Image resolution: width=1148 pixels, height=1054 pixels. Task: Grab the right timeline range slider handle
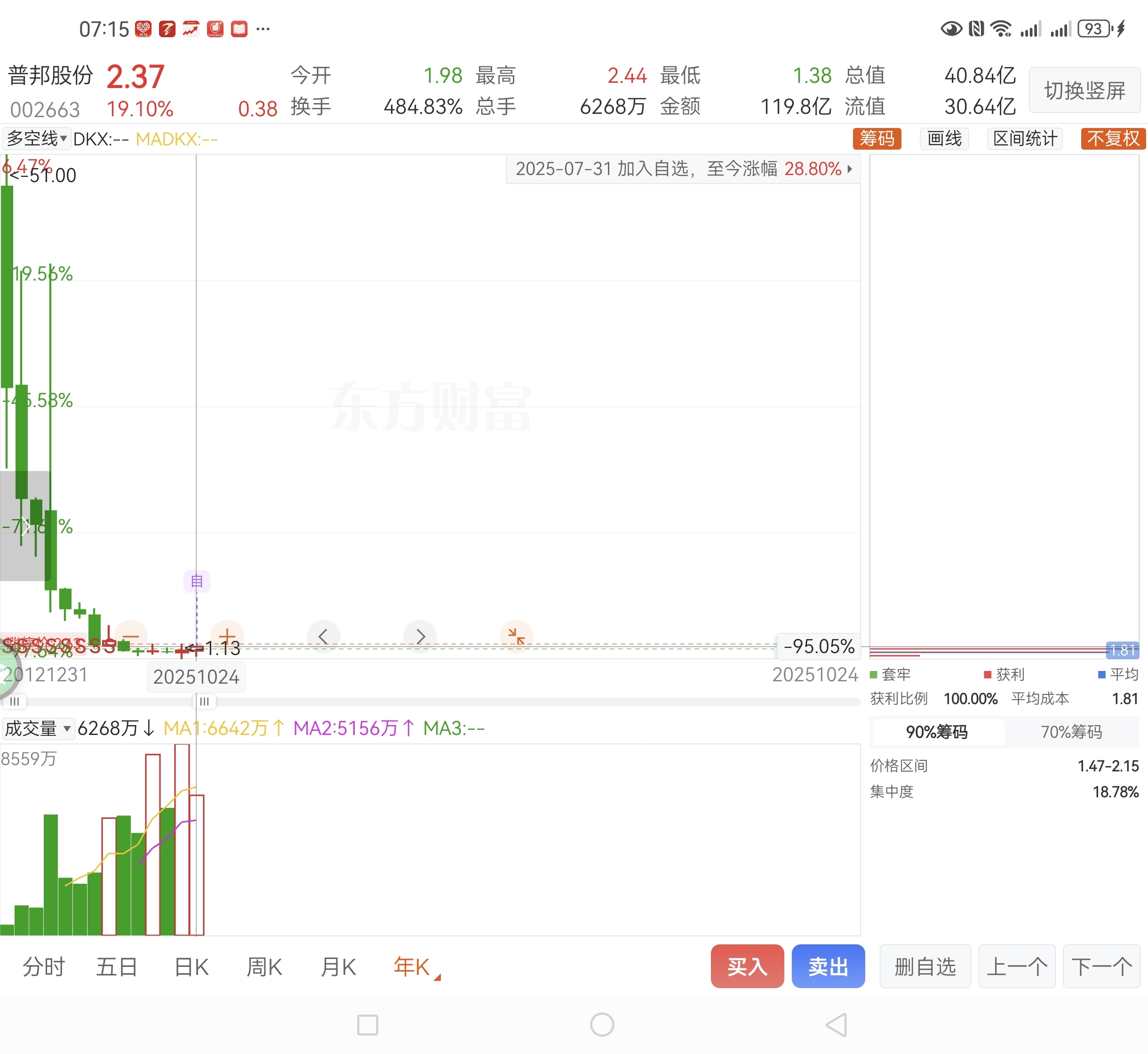click(204, 701)
